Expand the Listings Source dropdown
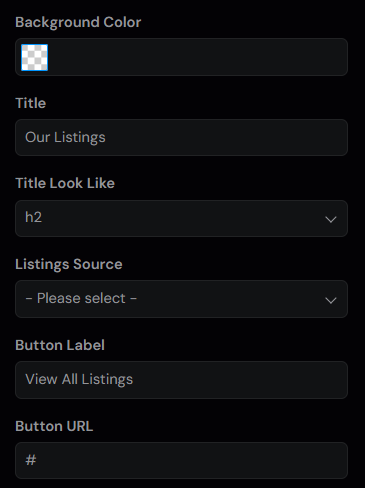365x488 pixels. (x=181, y=299)
